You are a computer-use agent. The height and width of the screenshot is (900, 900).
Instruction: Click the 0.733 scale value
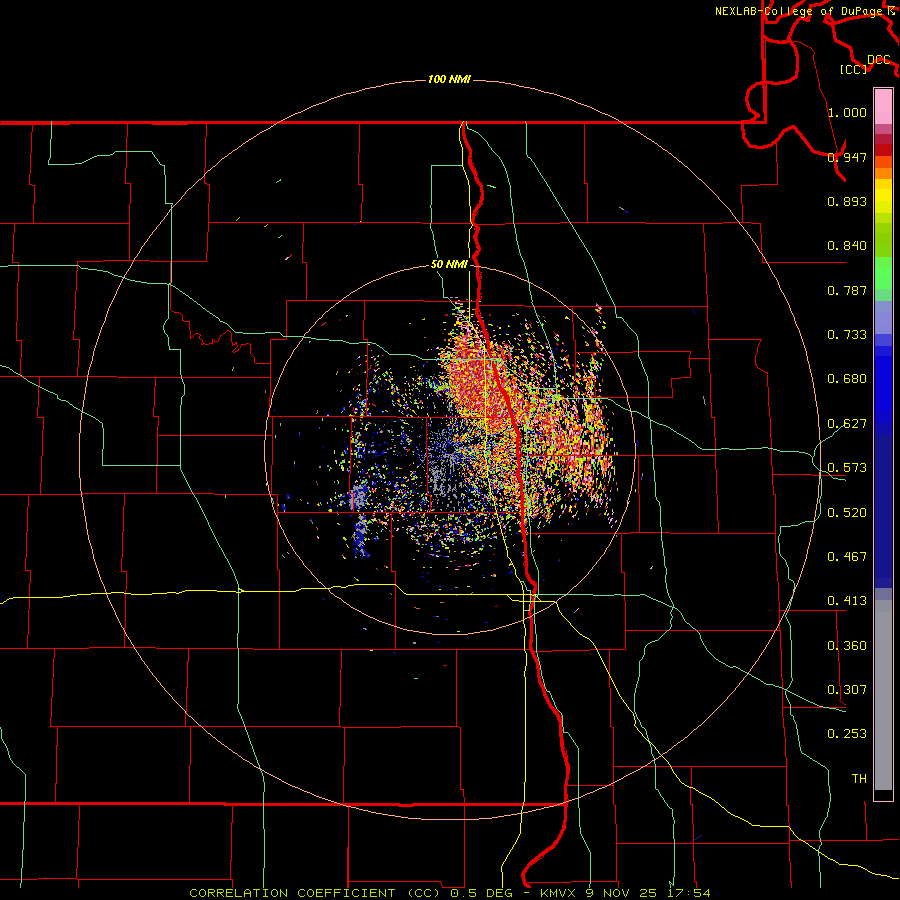[x=847, y=334]
